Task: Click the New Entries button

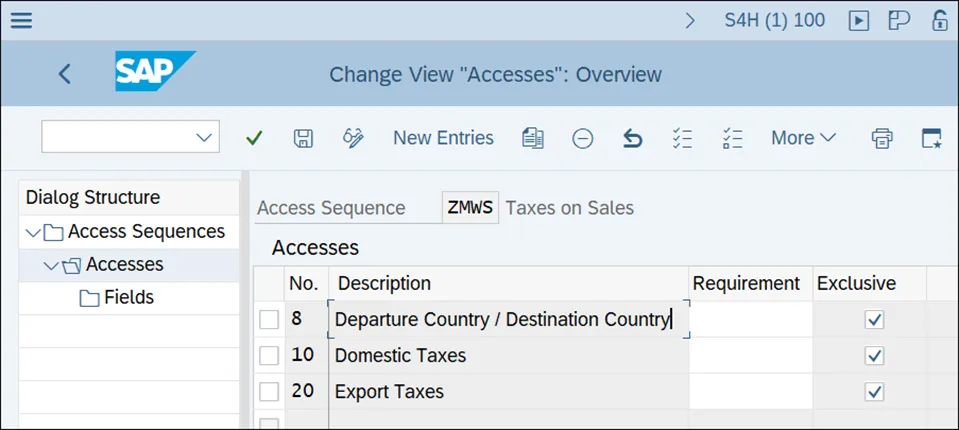Action: (x=443, y=138)
